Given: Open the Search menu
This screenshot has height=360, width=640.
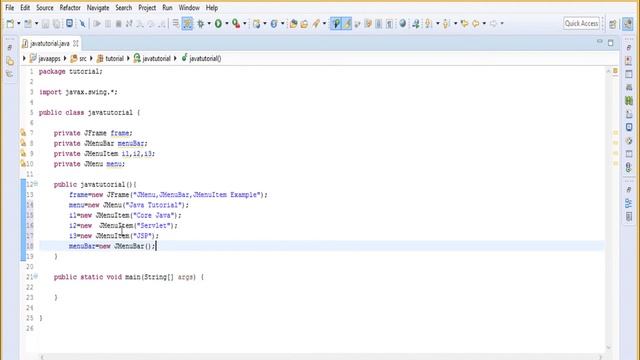Looking at the screenshot, I should pyautogui.click(x=124, y=8).
